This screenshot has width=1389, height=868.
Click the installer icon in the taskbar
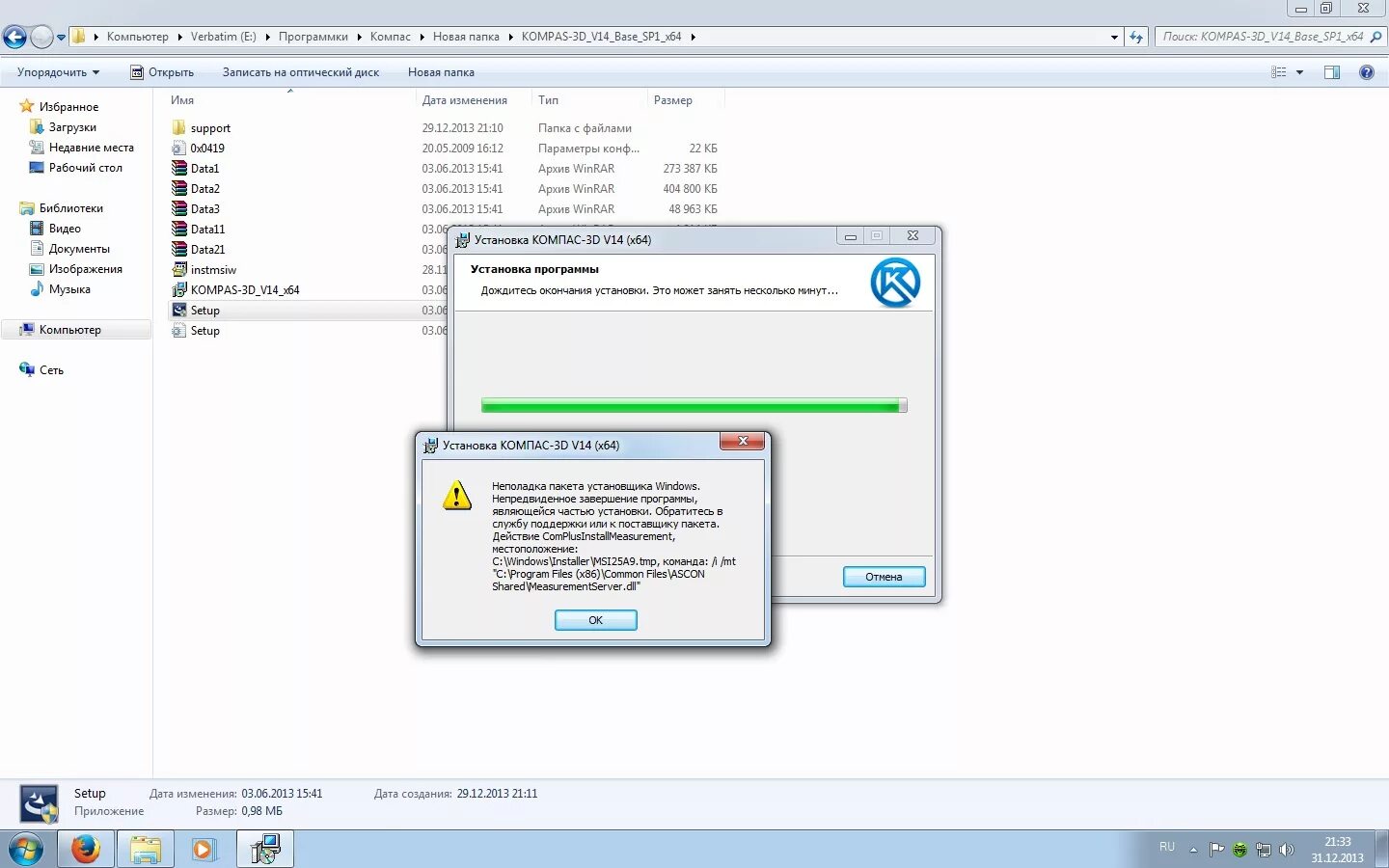(x=264, y=850)
